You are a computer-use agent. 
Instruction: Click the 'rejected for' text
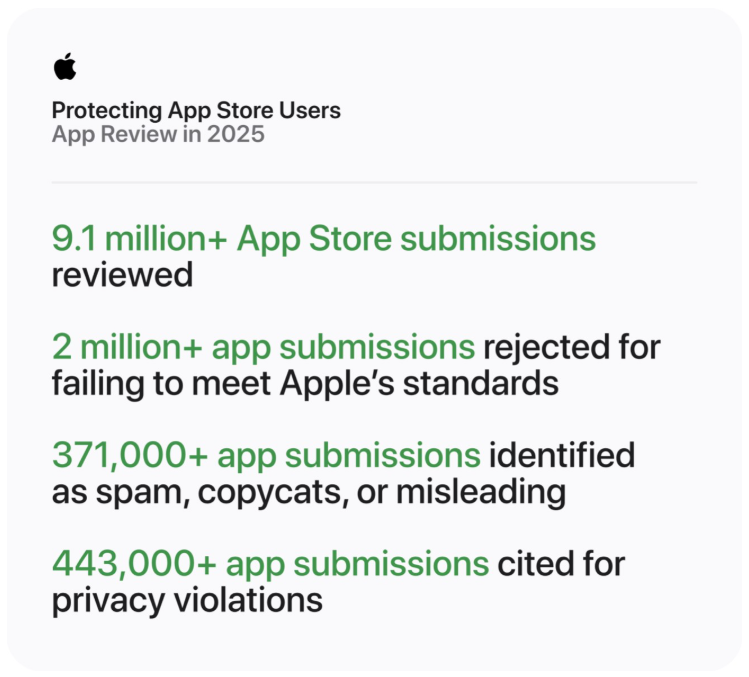[572, 349]
